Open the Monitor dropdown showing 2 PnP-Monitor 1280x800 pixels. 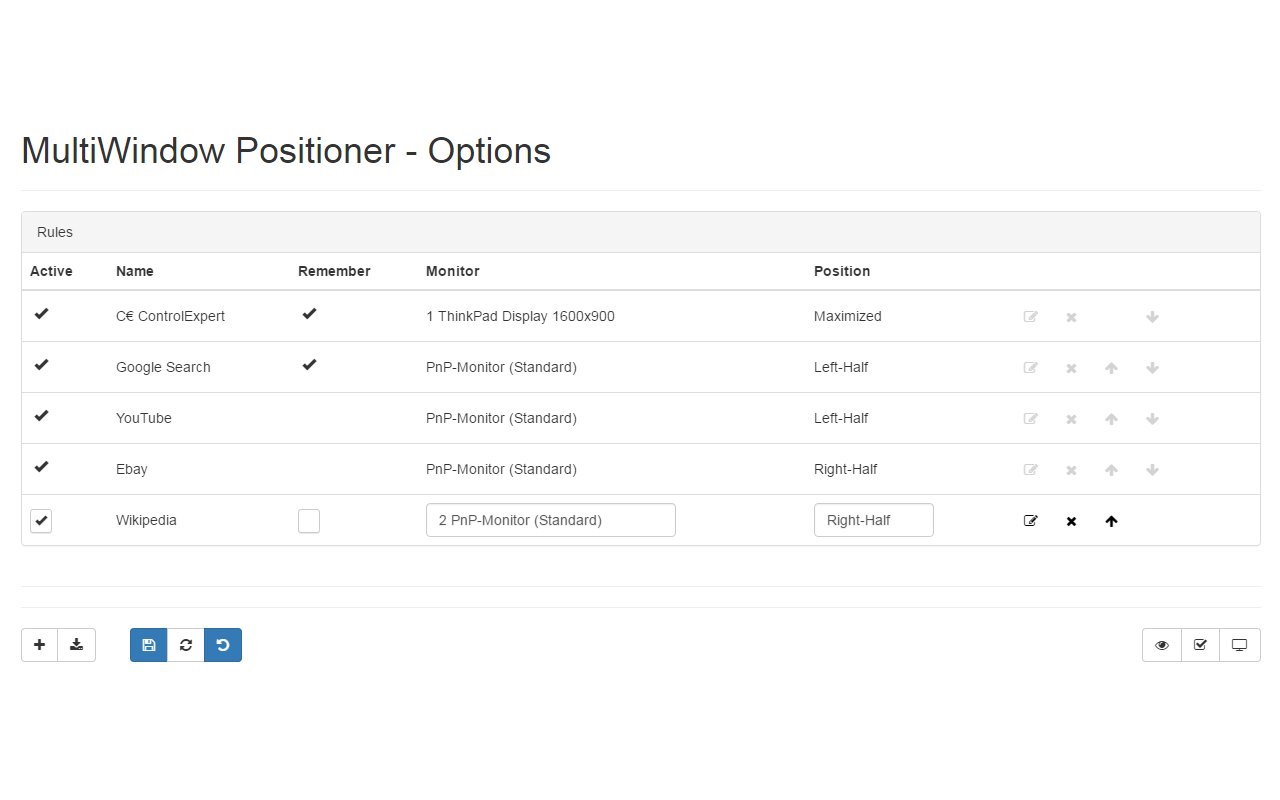[550, 520]
